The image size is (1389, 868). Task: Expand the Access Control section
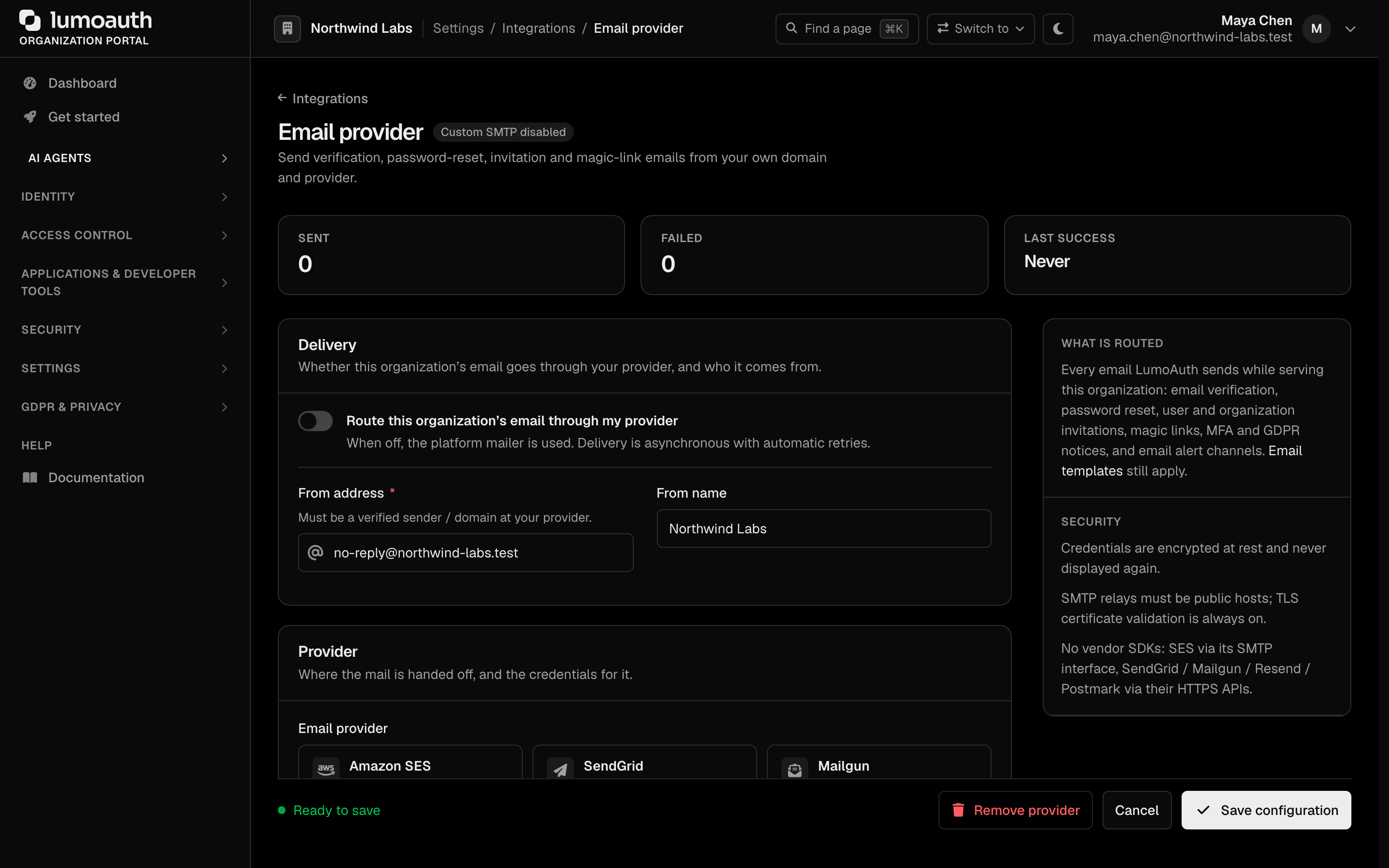tap(124, 235)
